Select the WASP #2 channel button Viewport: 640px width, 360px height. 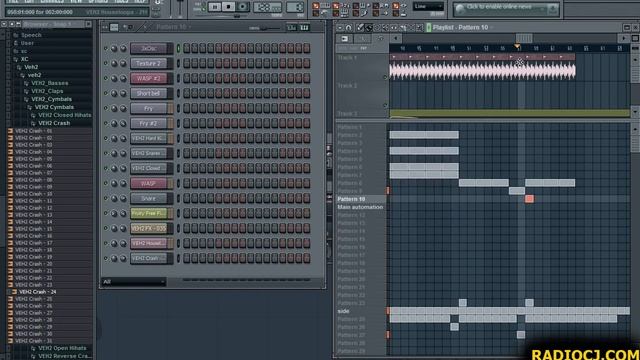149,78
